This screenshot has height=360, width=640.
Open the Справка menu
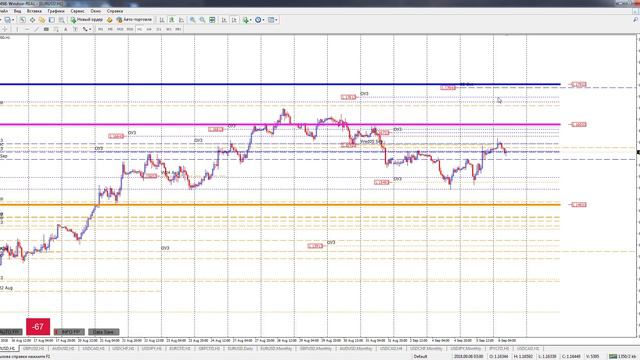[x=115, y=11]
